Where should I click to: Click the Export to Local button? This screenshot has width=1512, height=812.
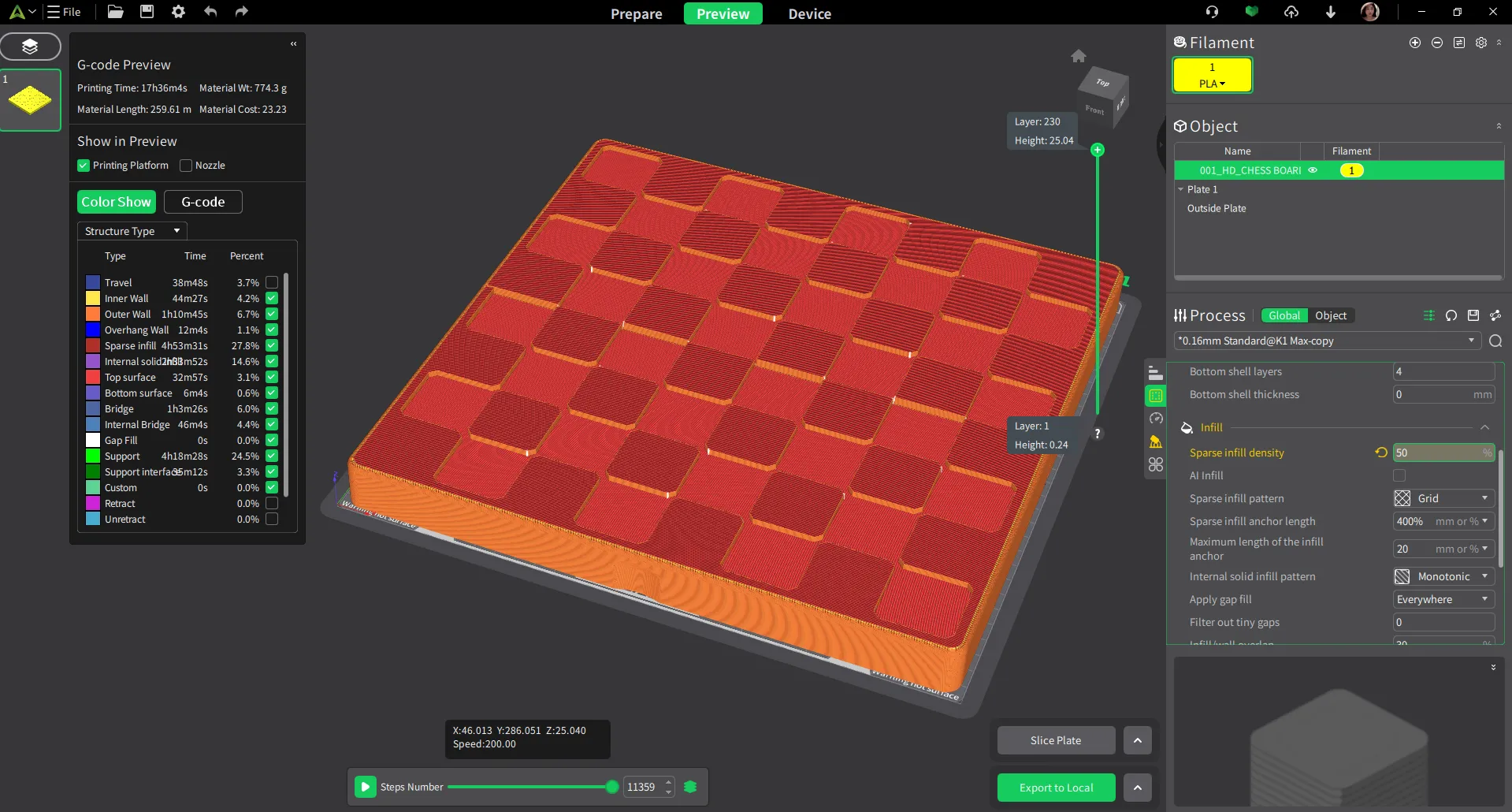[1056, 788]
